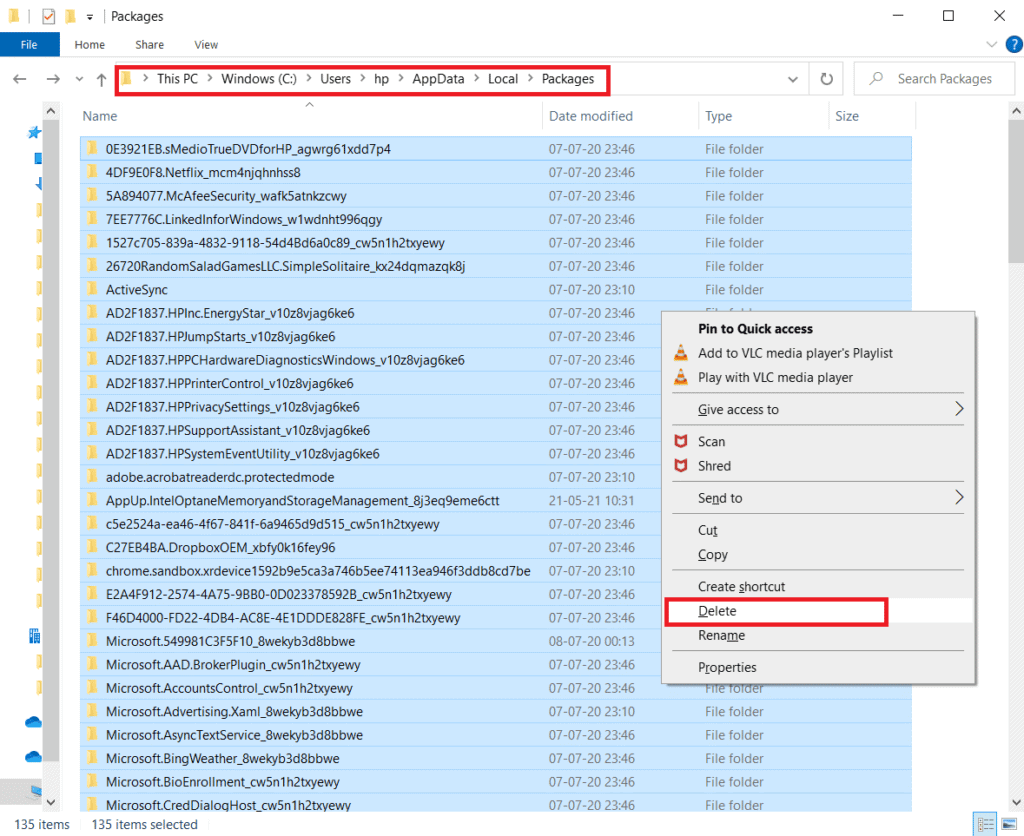Open OneDrive from the navigation pane

point(33,721)
